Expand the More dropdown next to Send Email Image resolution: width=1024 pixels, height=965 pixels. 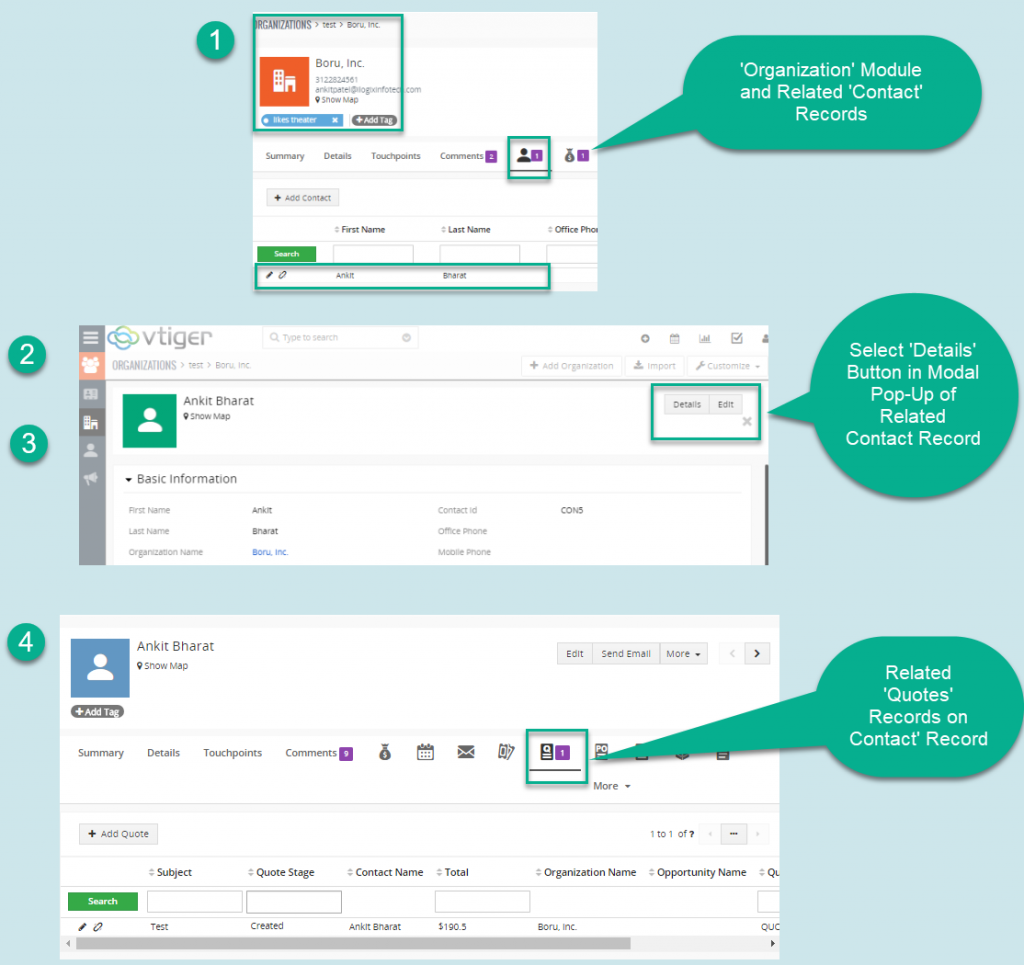[683, 654]
